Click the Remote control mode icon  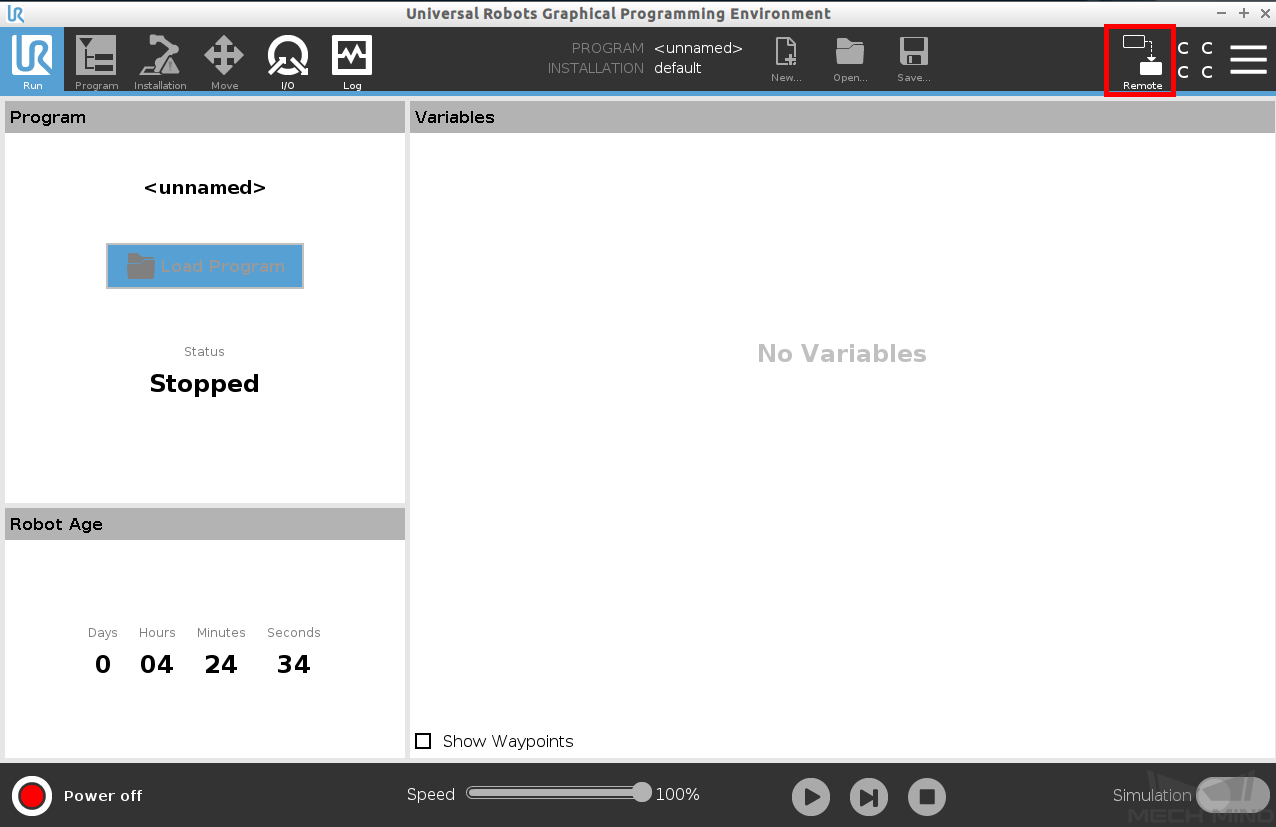point(1142,61)
